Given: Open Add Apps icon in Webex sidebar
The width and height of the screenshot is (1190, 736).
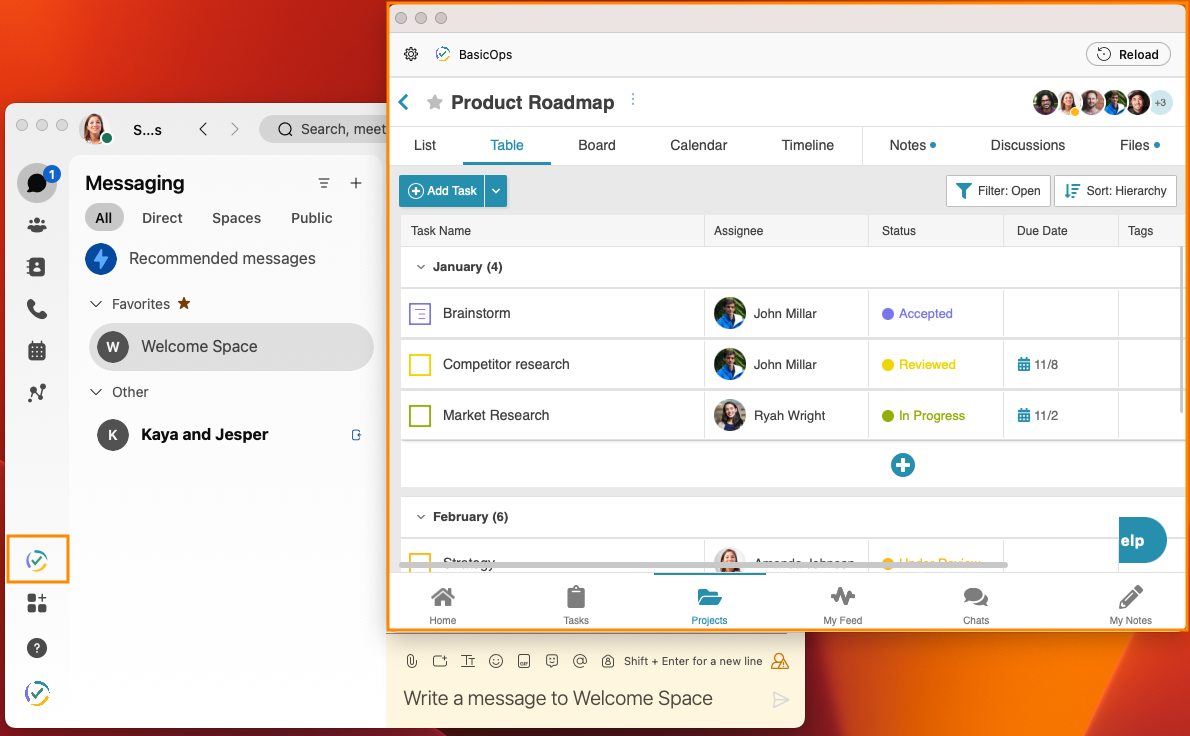Looking at the screenshot, I should click(x=36, y=603).
